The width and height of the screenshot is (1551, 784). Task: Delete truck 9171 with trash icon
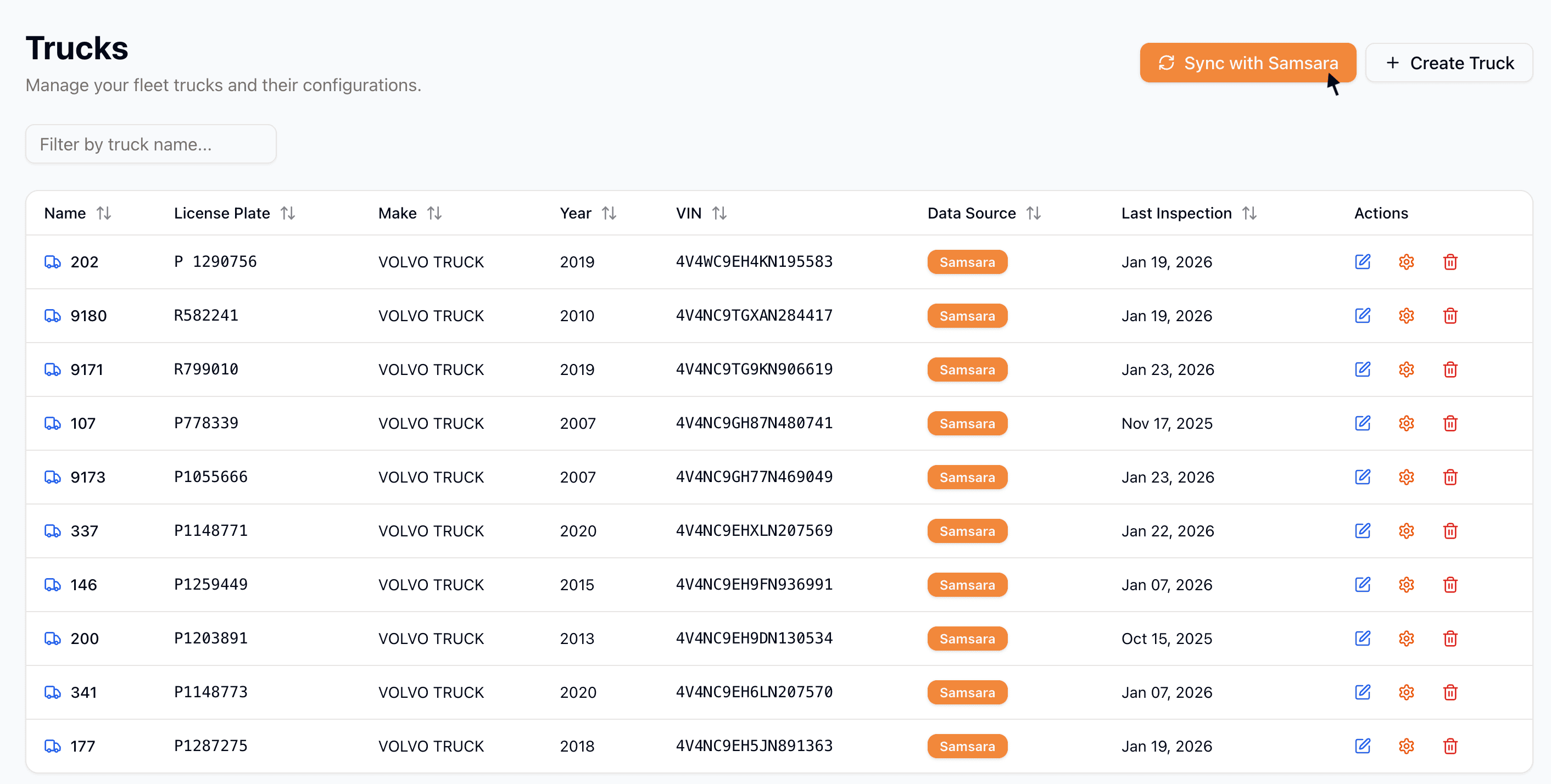point(1450,369)
